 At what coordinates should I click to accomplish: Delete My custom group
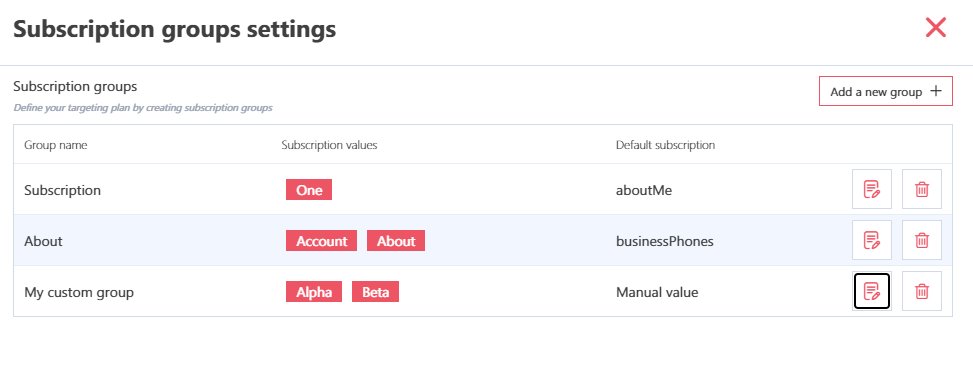pos(921,291)
